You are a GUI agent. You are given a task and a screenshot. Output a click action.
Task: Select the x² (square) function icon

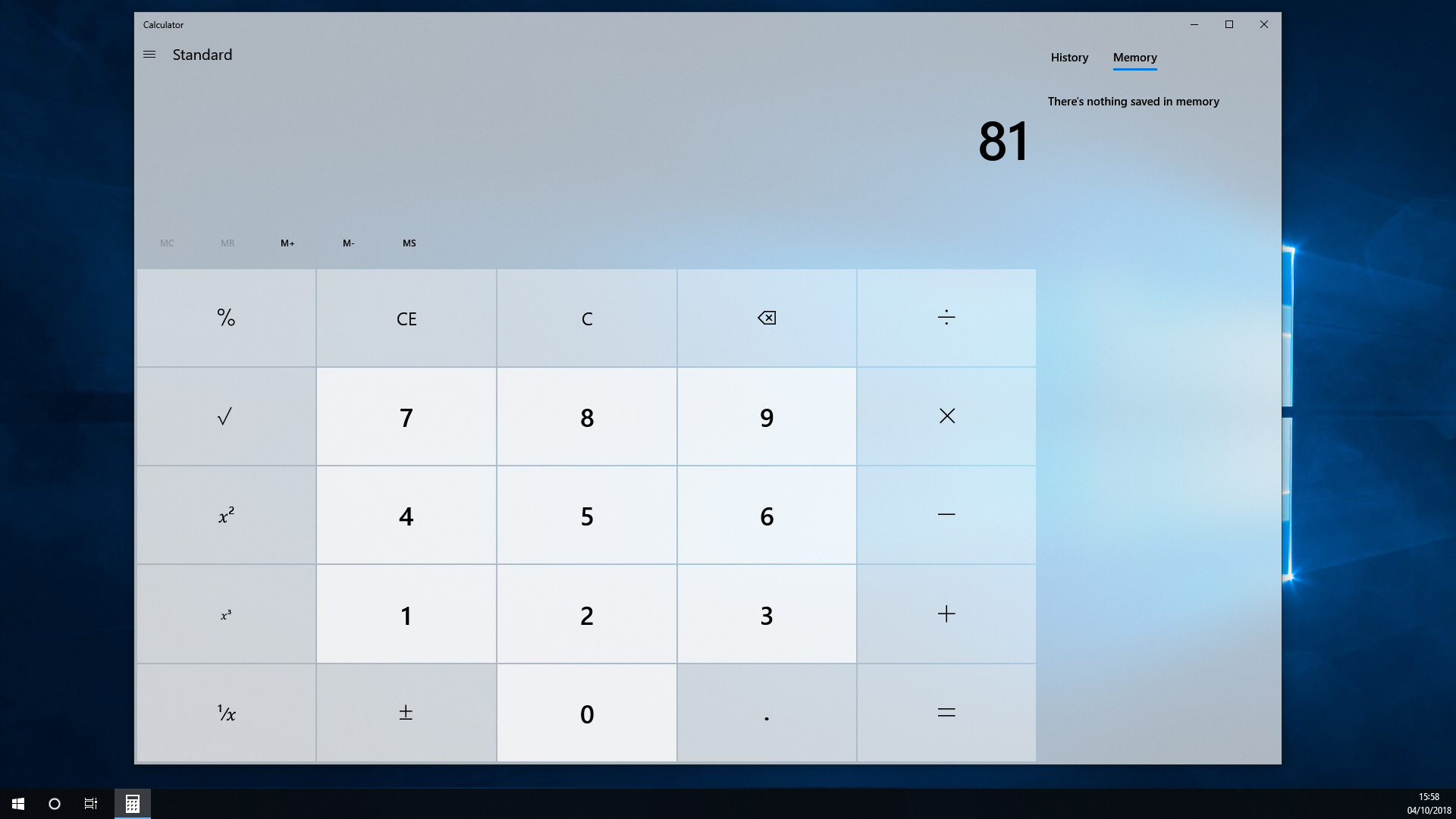point(225,516)
